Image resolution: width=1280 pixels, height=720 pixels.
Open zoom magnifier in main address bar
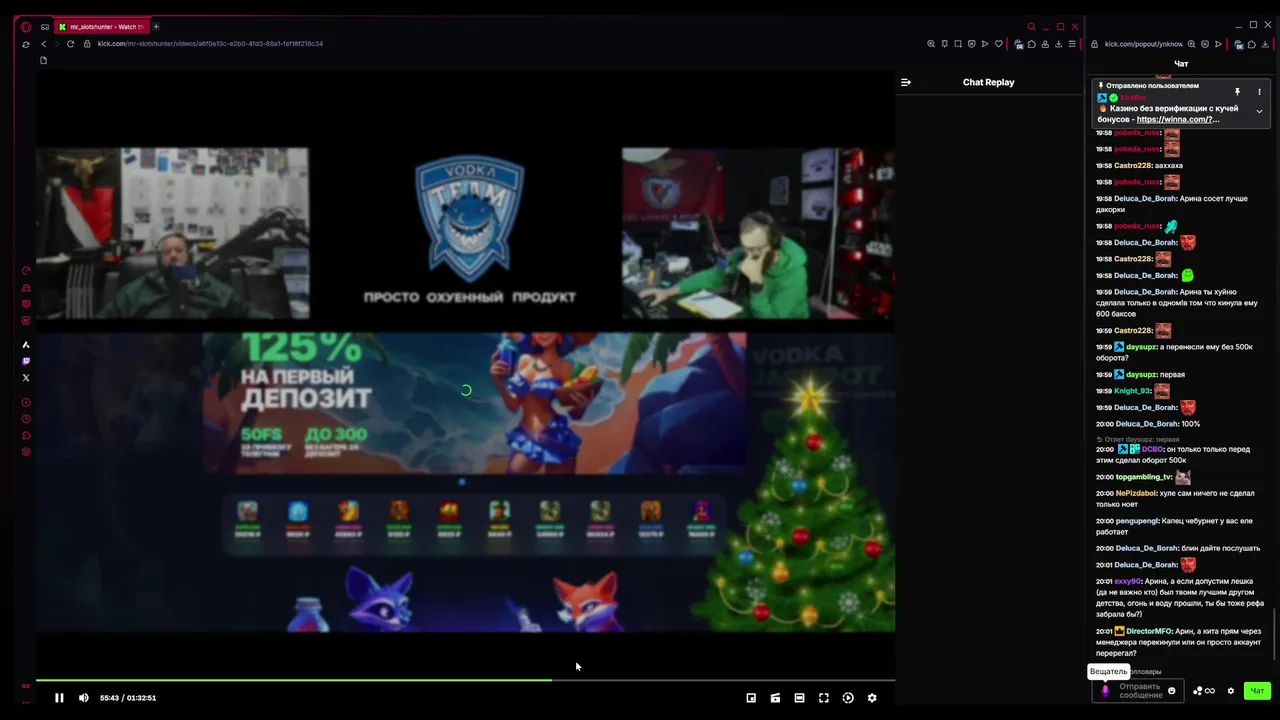(931, 44)
